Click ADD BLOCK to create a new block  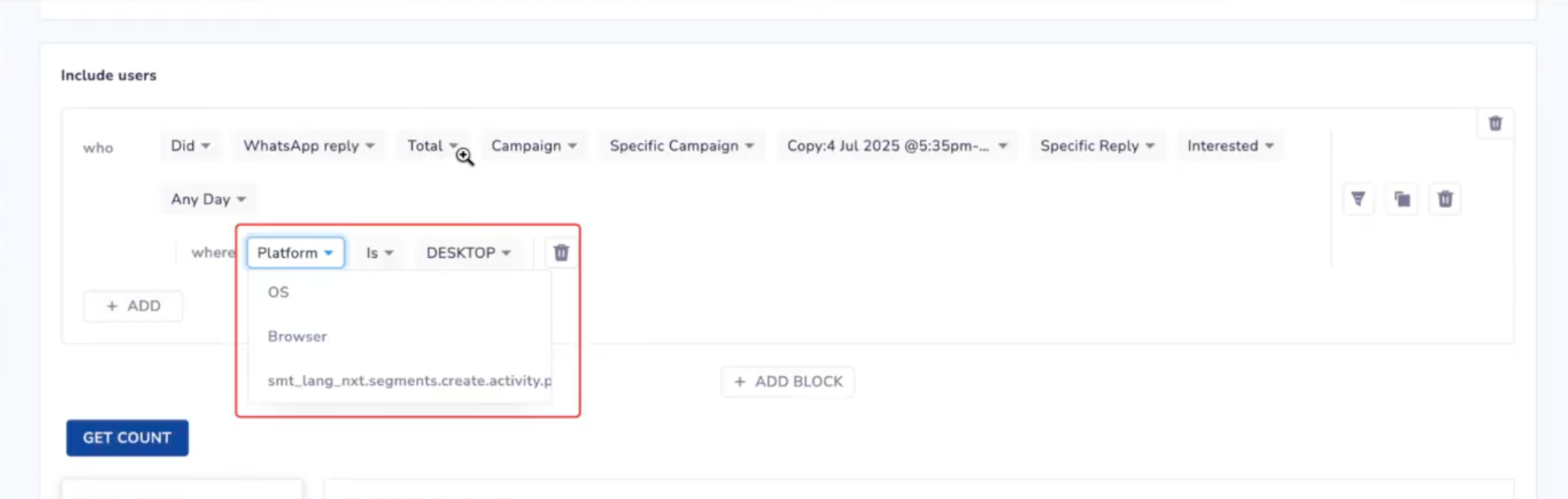[x=787, y=381]
